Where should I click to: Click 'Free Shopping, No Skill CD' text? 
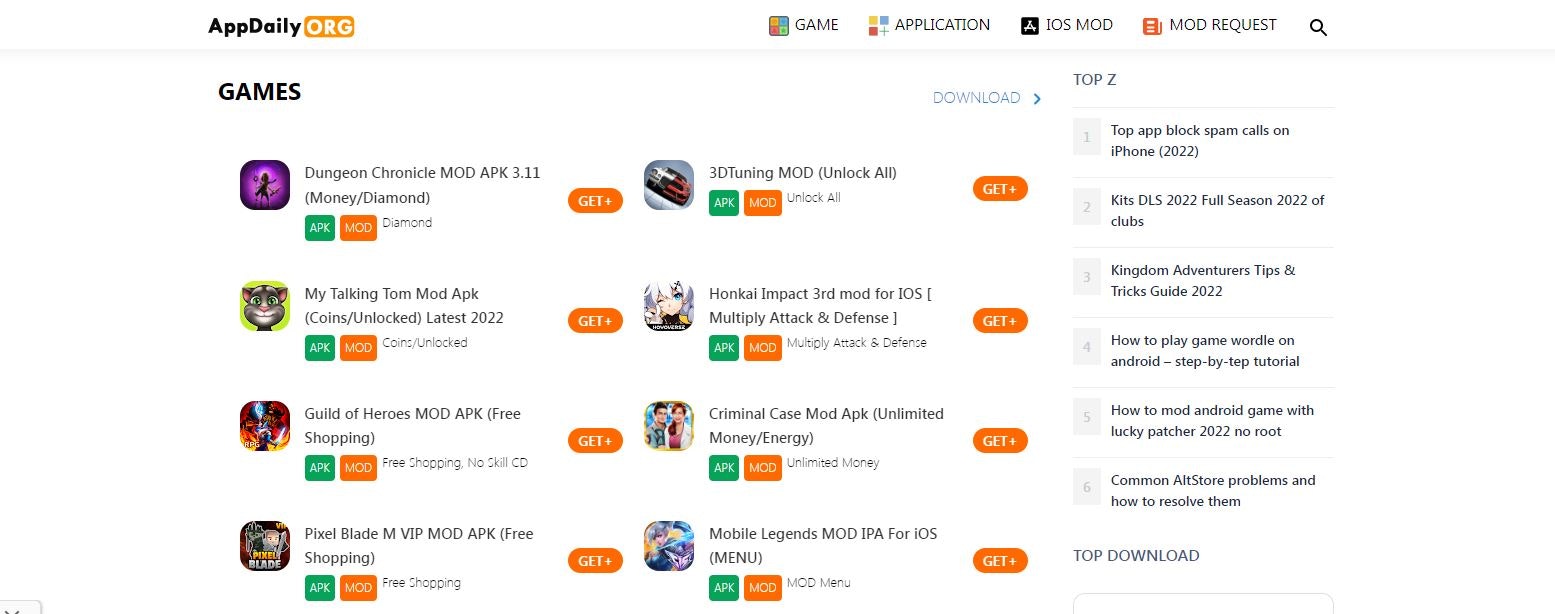coord(455,463)
